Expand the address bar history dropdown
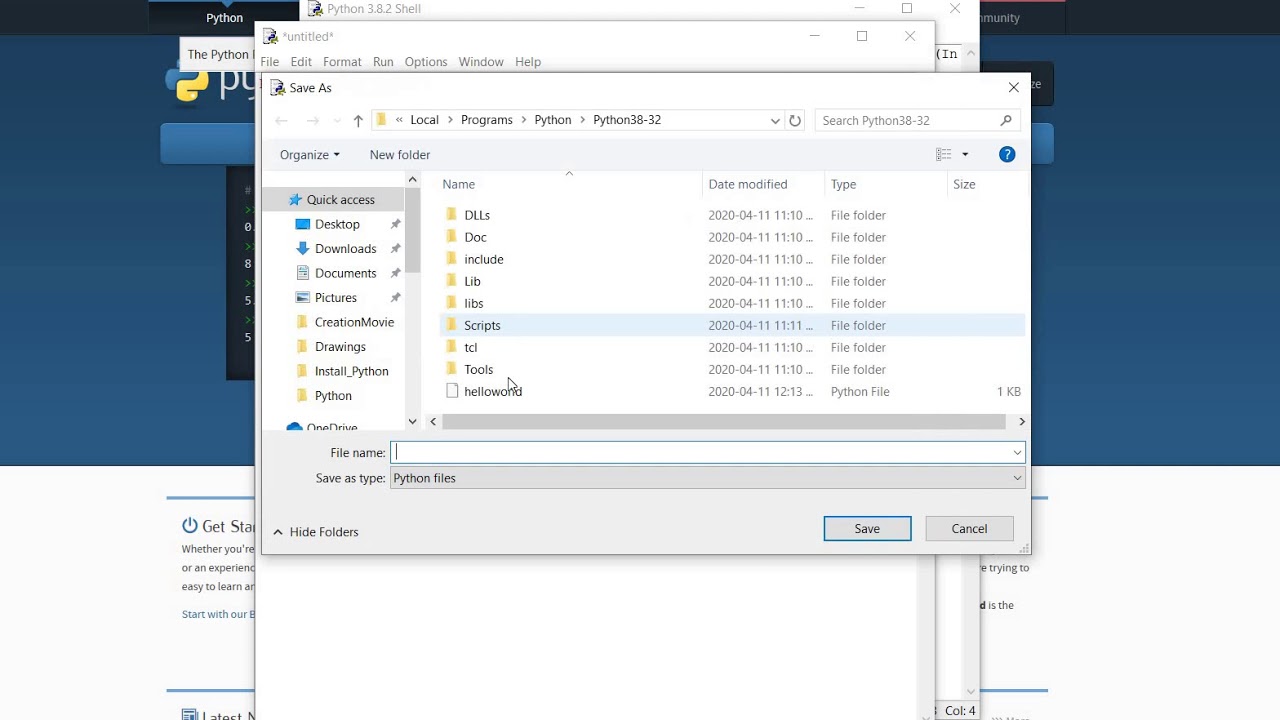The width and height of the screenshot is (1280, 720). tap(775, 121)
